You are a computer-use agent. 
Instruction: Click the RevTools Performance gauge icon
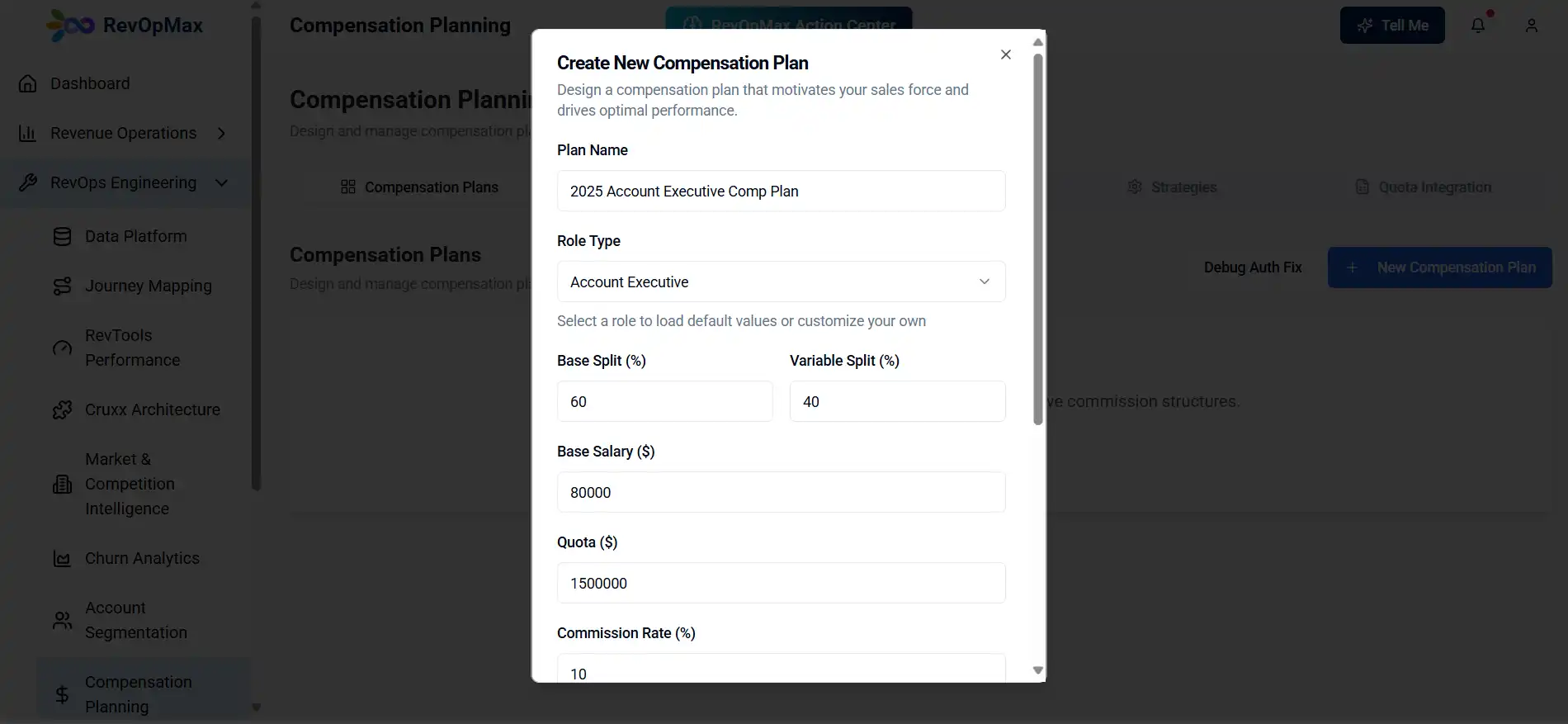pos(62,348)
